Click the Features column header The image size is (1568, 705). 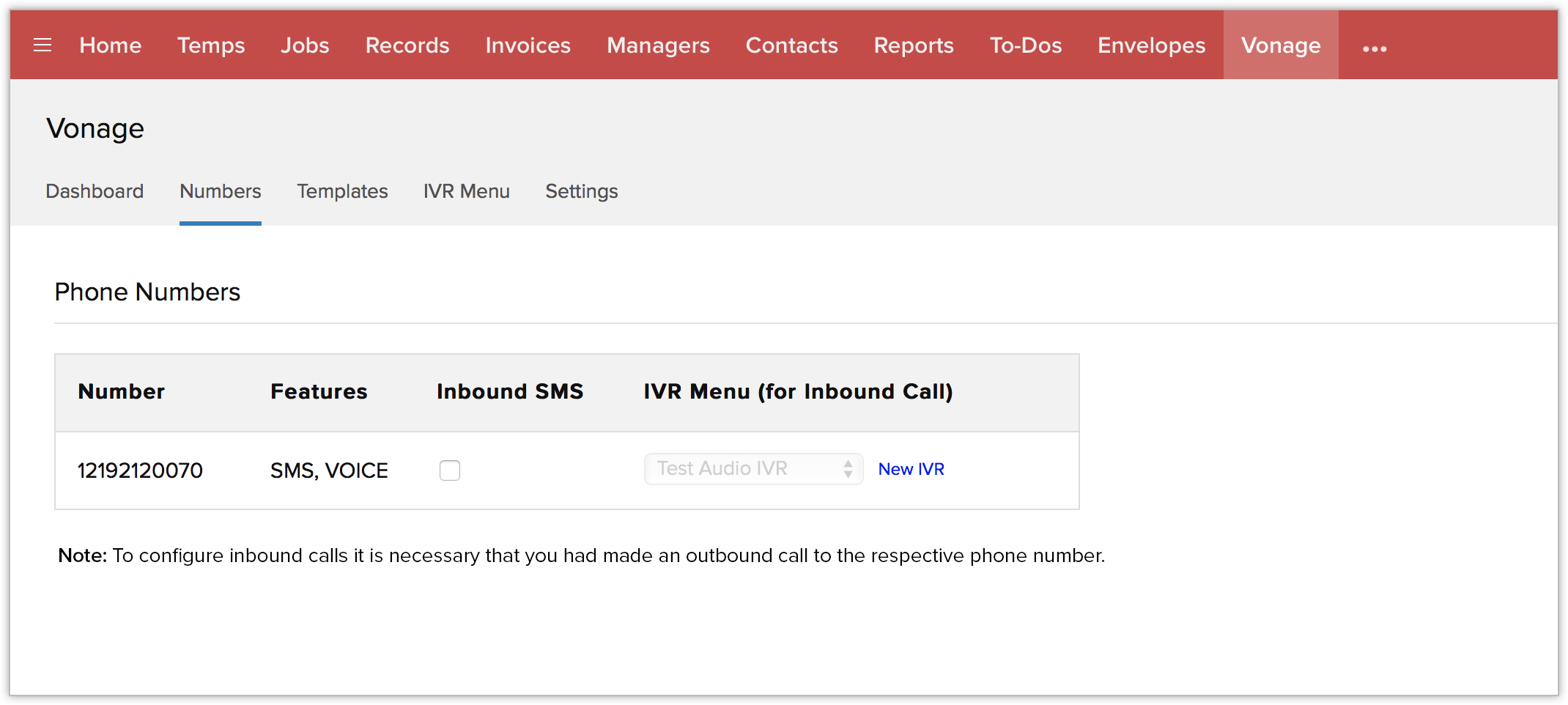pyautogui.click(x=319, y=391)
